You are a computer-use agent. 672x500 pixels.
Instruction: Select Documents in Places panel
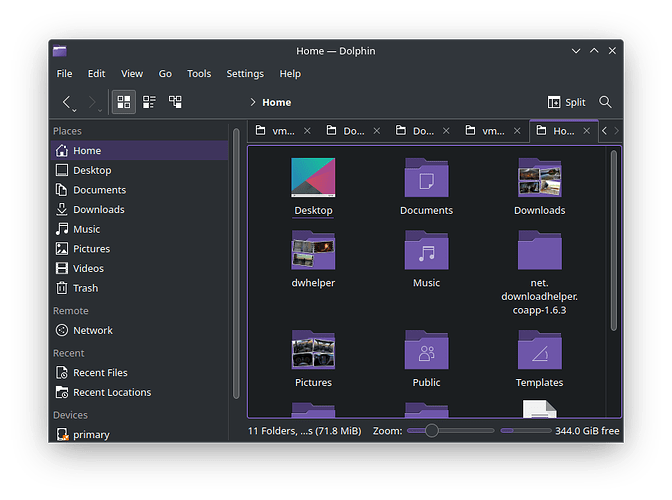139,190
